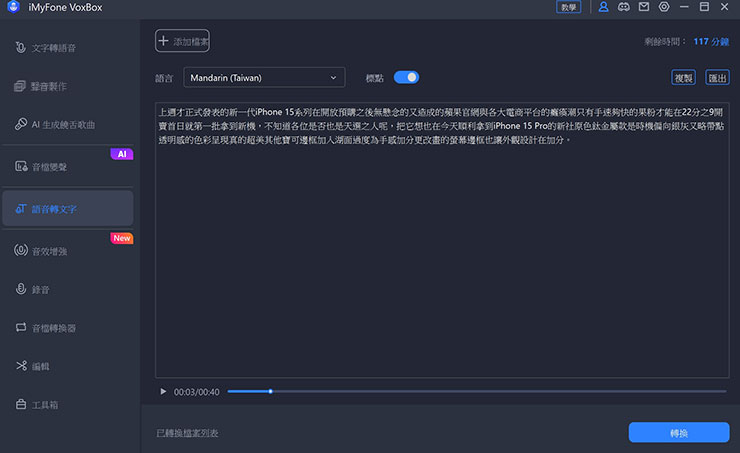
Task: Click the 轉換 convert button
Action: click(679, 433)
